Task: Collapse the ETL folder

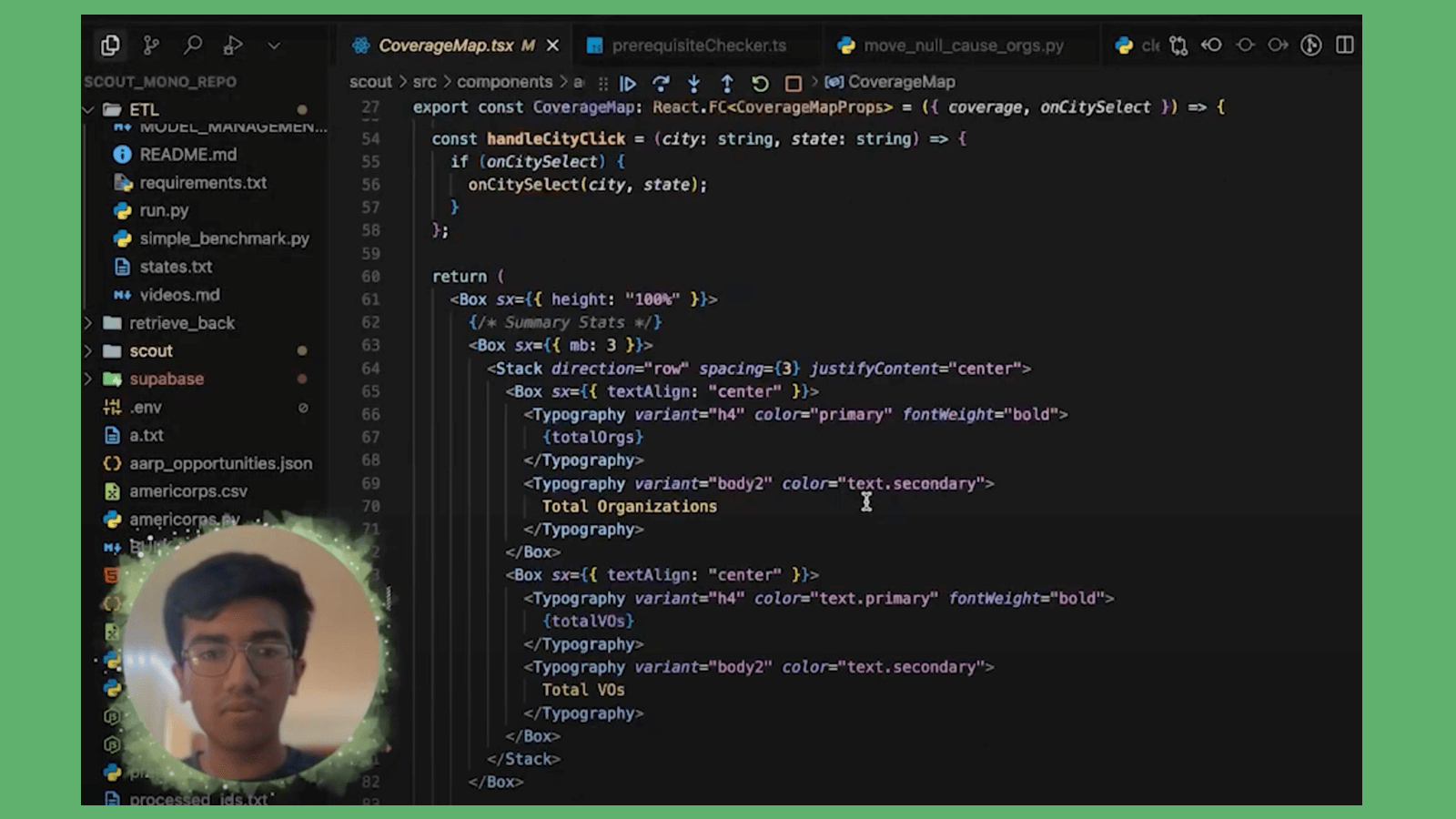Action: [89, 110]
